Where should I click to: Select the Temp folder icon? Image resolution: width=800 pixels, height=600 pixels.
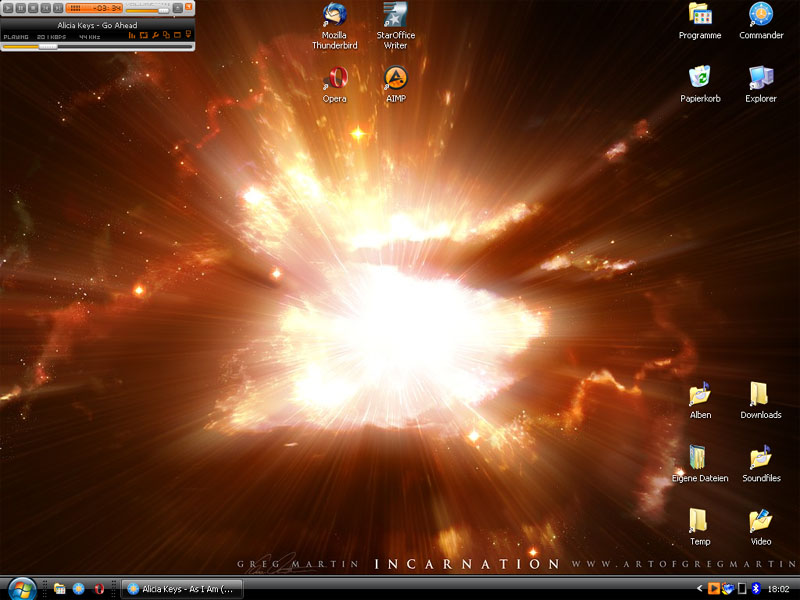tap(700, 528)
